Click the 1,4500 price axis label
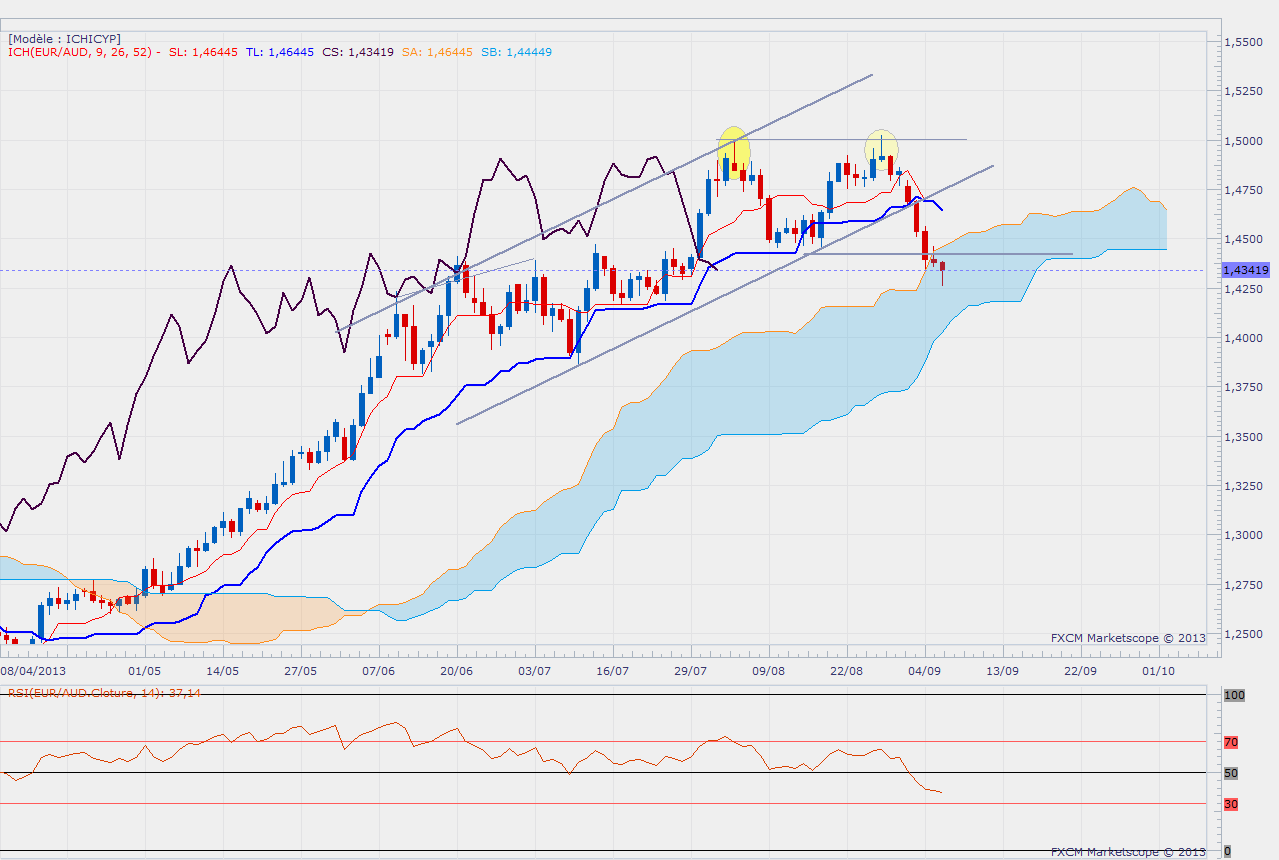The width and height of the screenshot is (1279, 860). pyautogui.click(x=1244, y=239)
